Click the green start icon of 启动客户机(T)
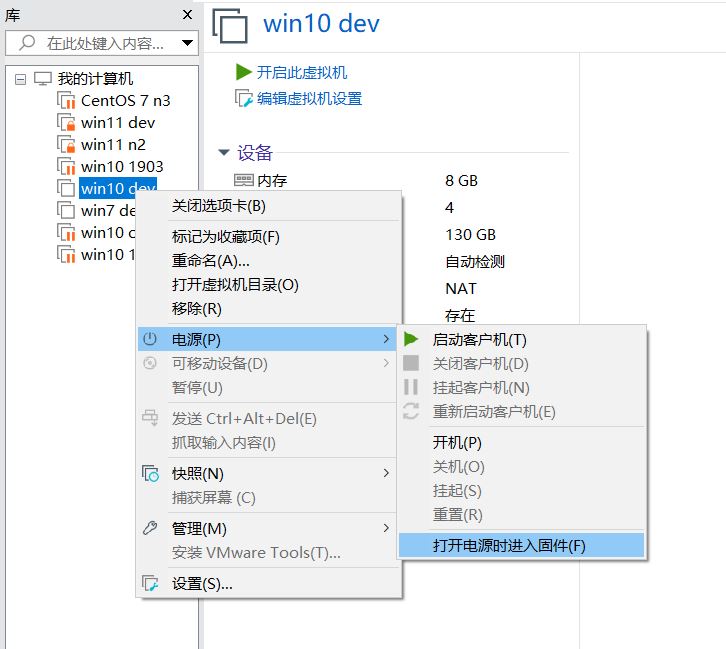This screenshot has width=726, height=649. (411, 339)
